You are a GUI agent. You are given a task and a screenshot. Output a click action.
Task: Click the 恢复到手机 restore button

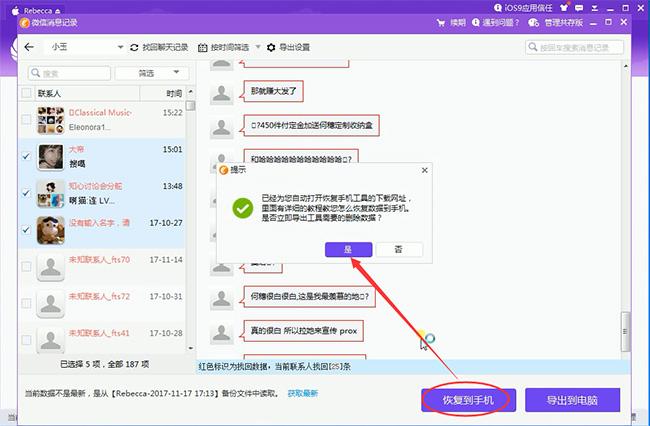click(x=468, y=400)
